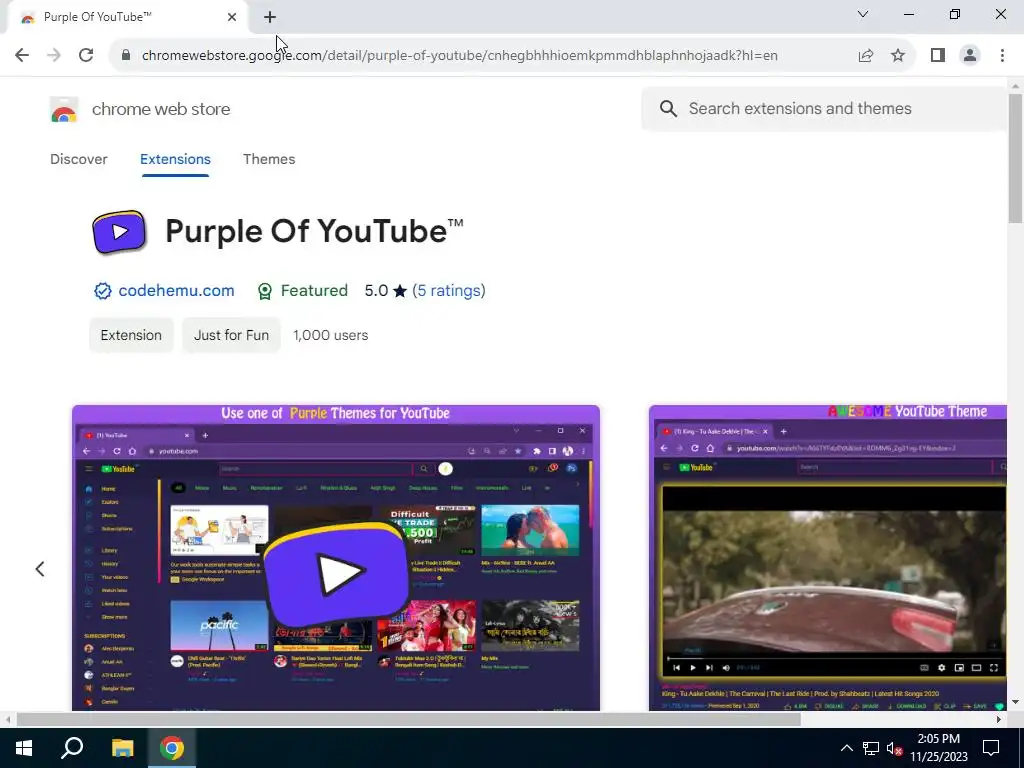Bookmark this tab with the star icon
The width and height of the screenshot is (1024, 768).
[x=898, y=56]
